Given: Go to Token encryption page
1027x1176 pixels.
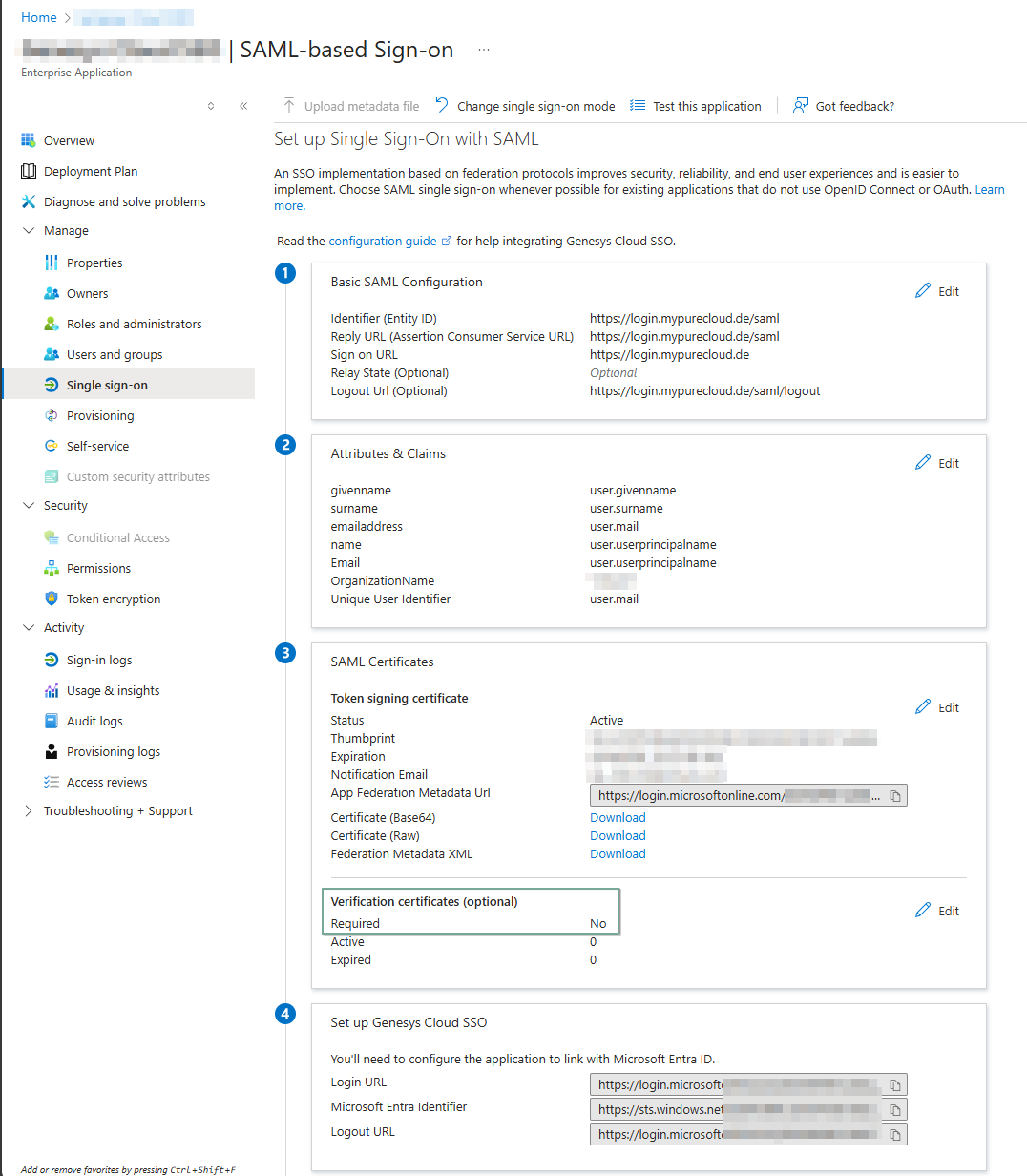Looking at the screenshot, I should point(114,598).
